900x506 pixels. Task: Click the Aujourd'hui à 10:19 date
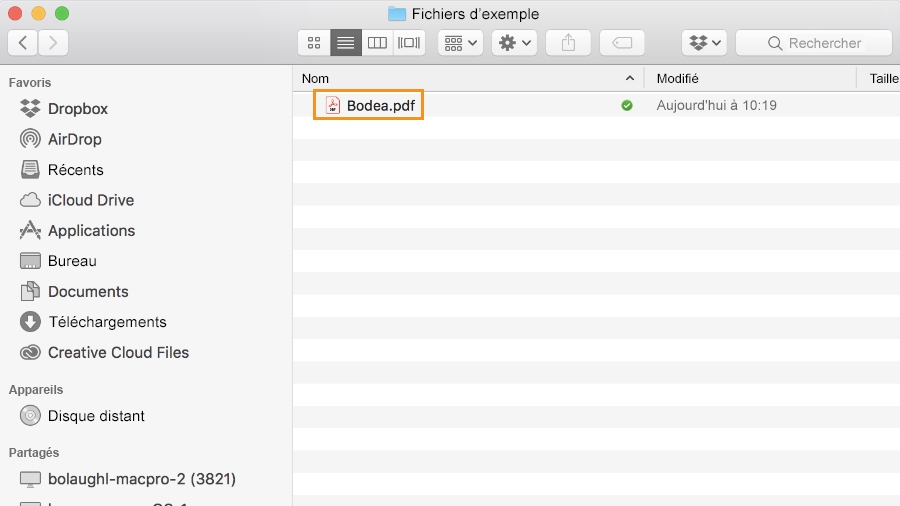click(716, 106)
